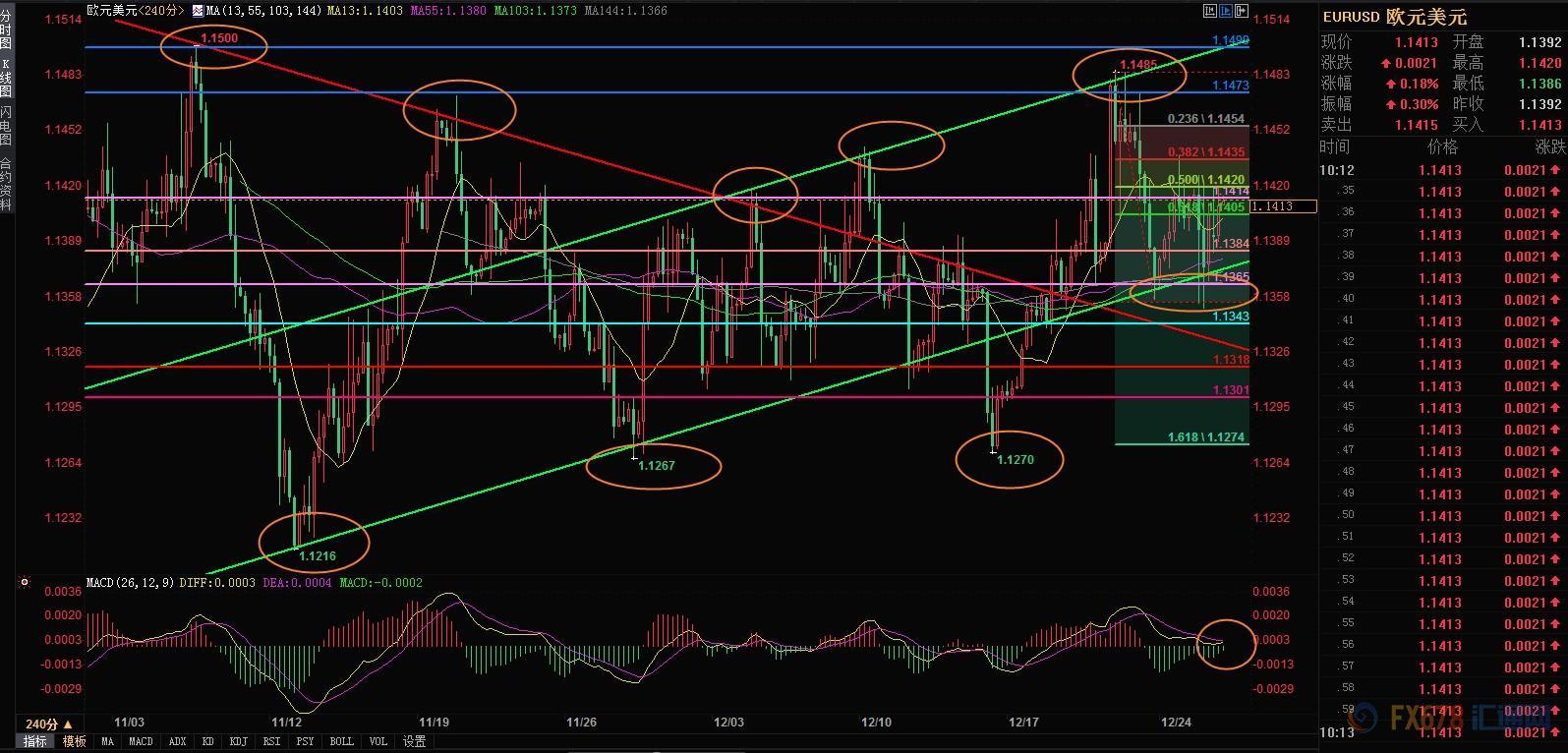Enable the BOLL indicator
1568x753 pixels.
click(340, 741)
